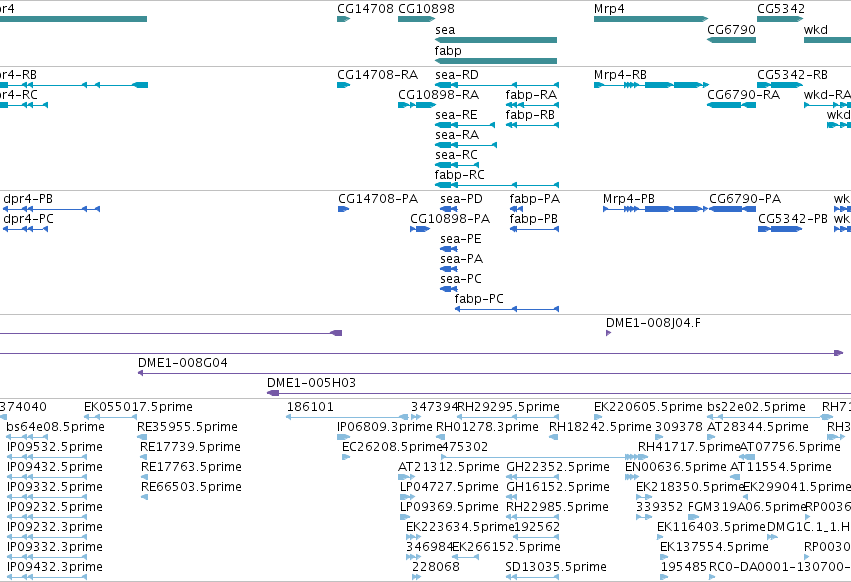This screenshot has height=582, width=851.
Task: Click the CG5342-RB transcript
Action: 780,85
